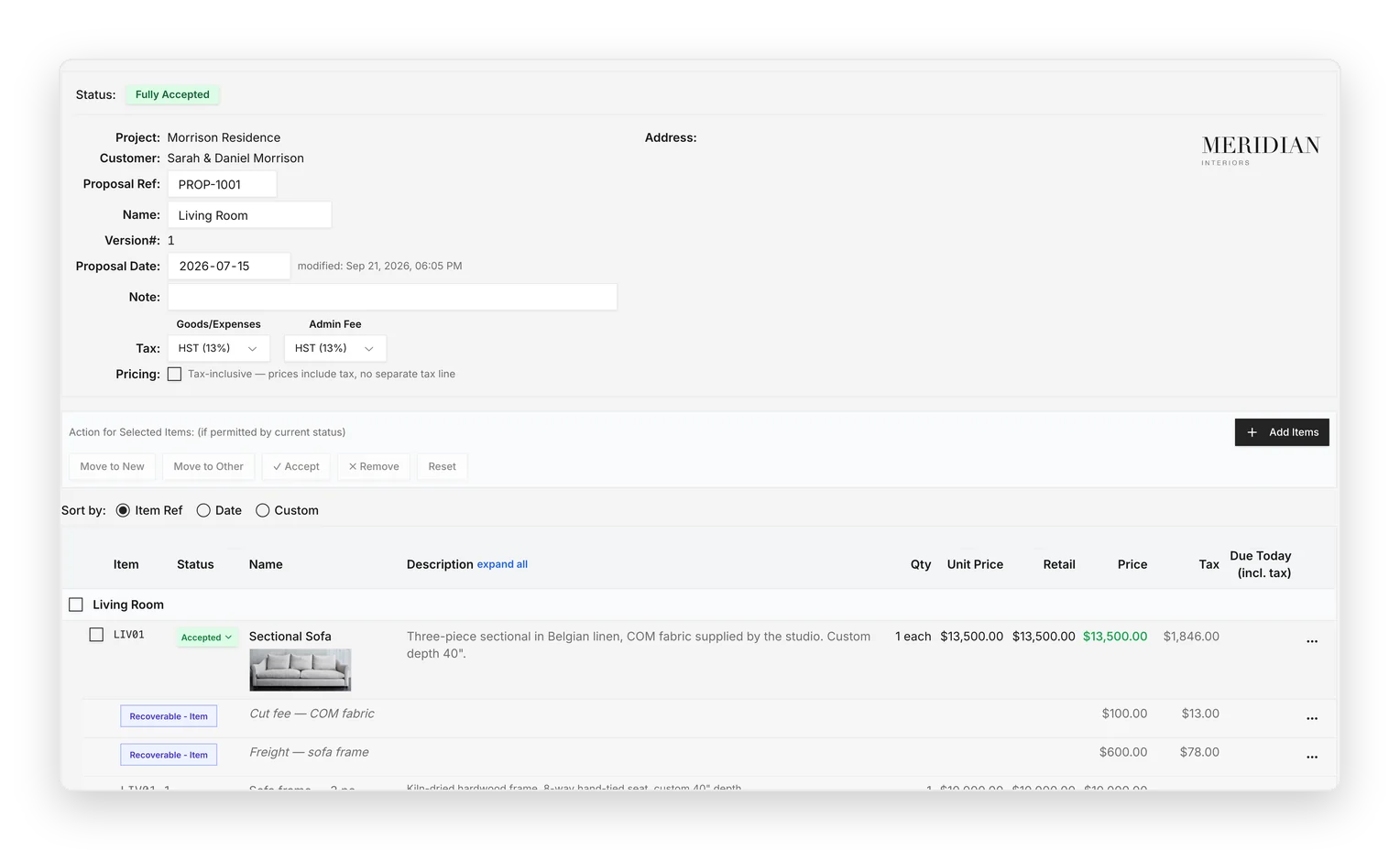The image size is (1400, 850).
Task: Click the Morrison Residence project name
Action: tap(224, 137)
